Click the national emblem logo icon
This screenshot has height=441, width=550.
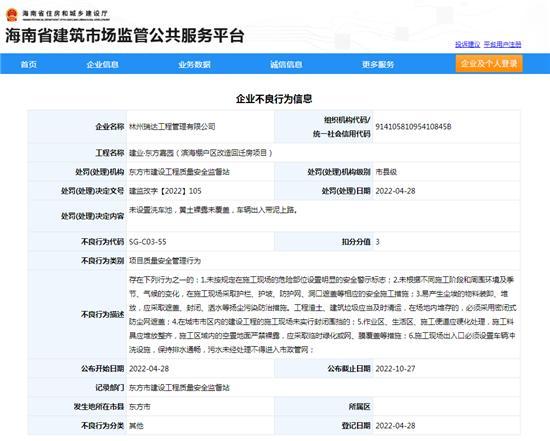(12, 15)
